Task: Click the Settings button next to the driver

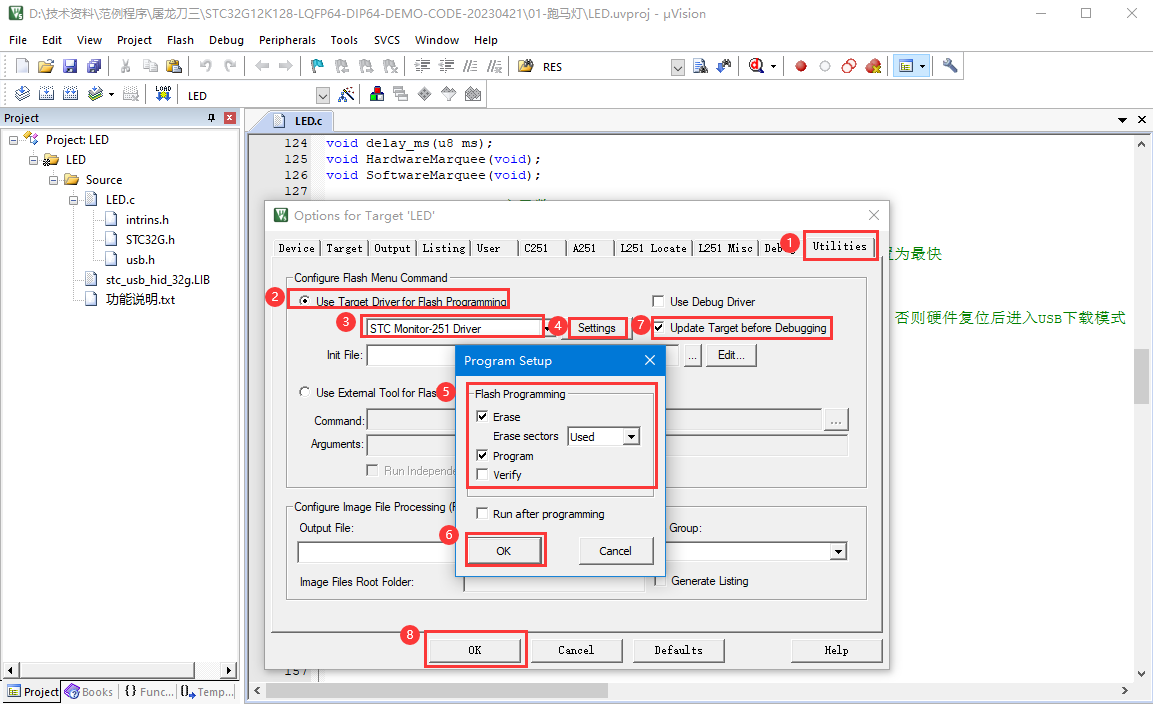Action: click(x=596, y=328)
